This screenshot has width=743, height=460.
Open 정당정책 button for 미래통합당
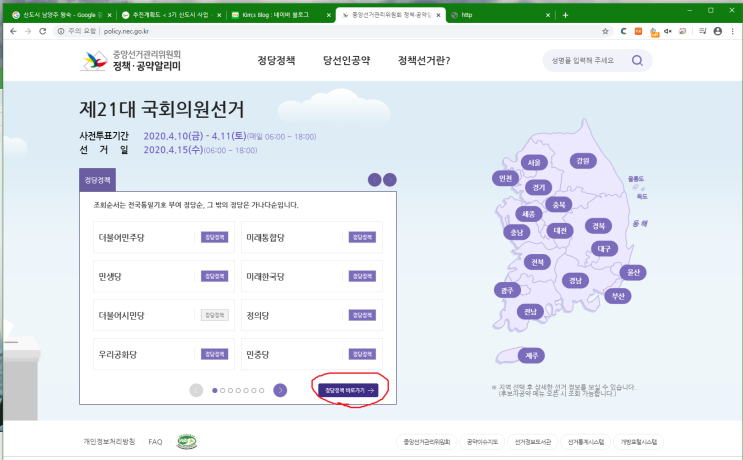pos(362,237)
